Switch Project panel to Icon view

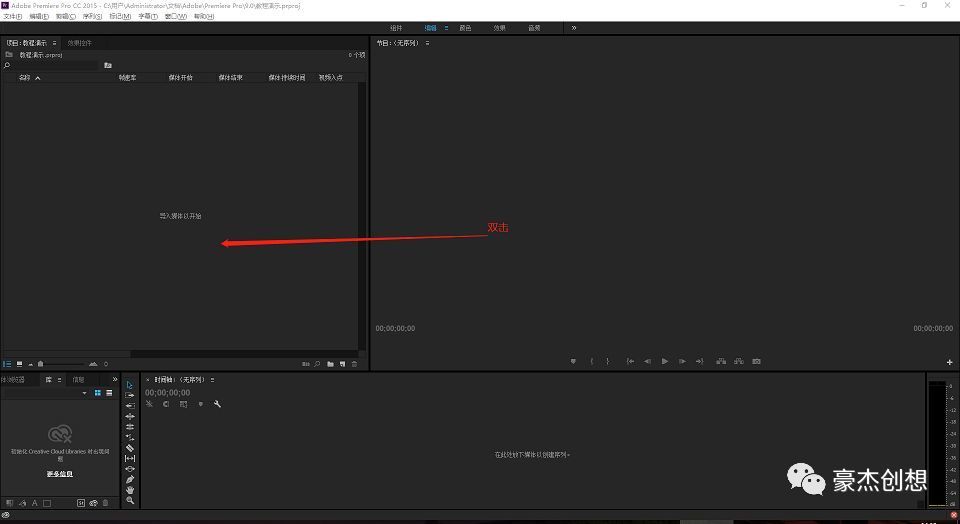[19, 364]
